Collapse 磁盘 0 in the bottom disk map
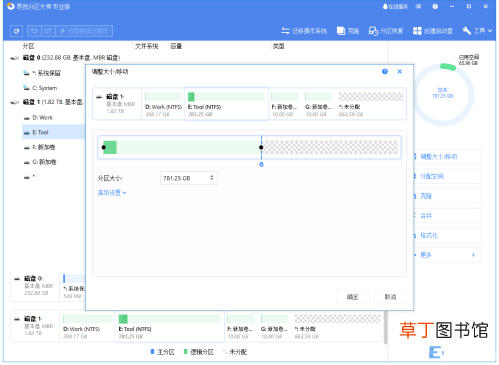Viewport: 499px width, 365px height. pyautogui.click(x=17, y=278)
